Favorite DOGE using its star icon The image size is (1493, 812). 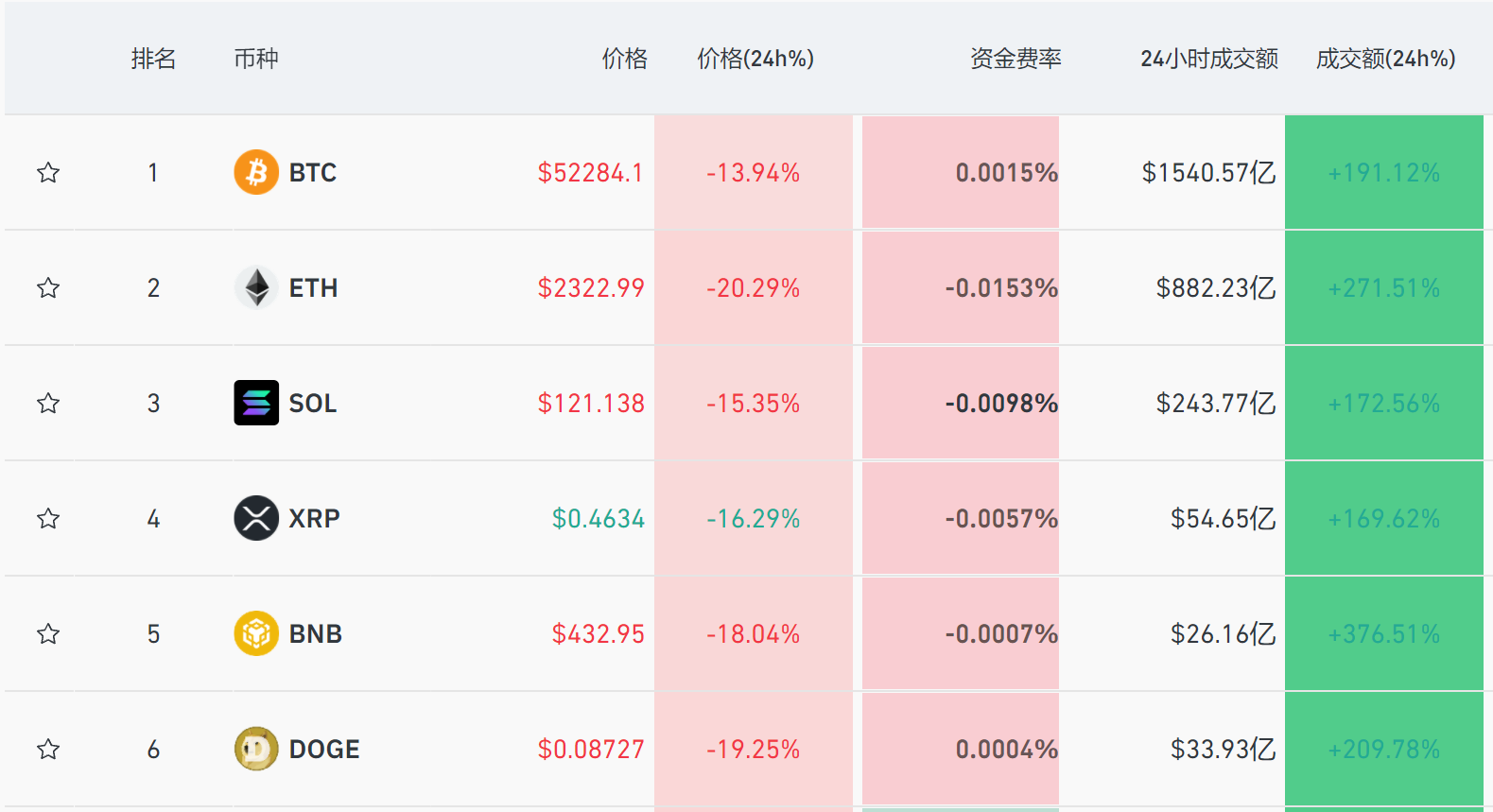[x=48, y=749]
